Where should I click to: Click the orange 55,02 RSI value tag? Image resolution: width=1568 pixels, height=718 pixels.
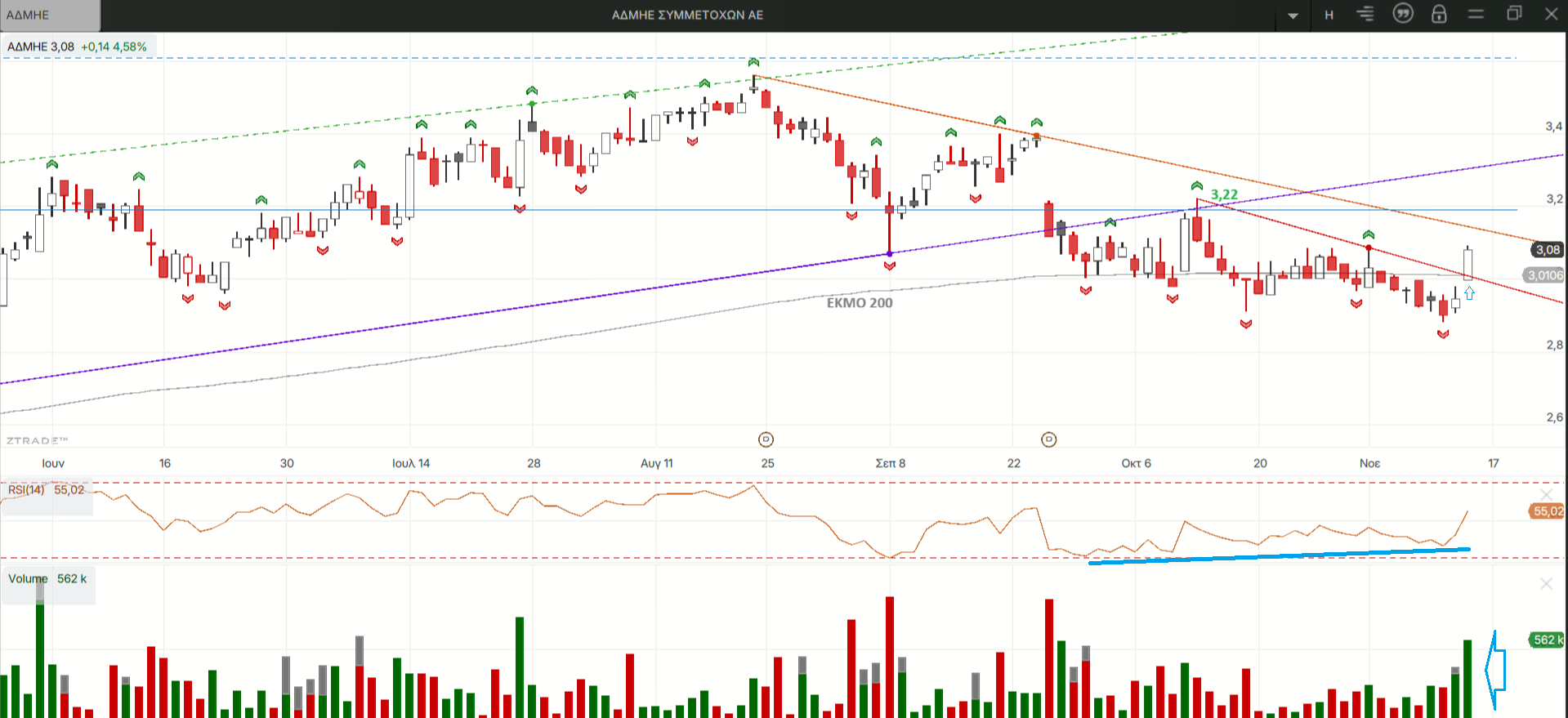[1547, 511]
